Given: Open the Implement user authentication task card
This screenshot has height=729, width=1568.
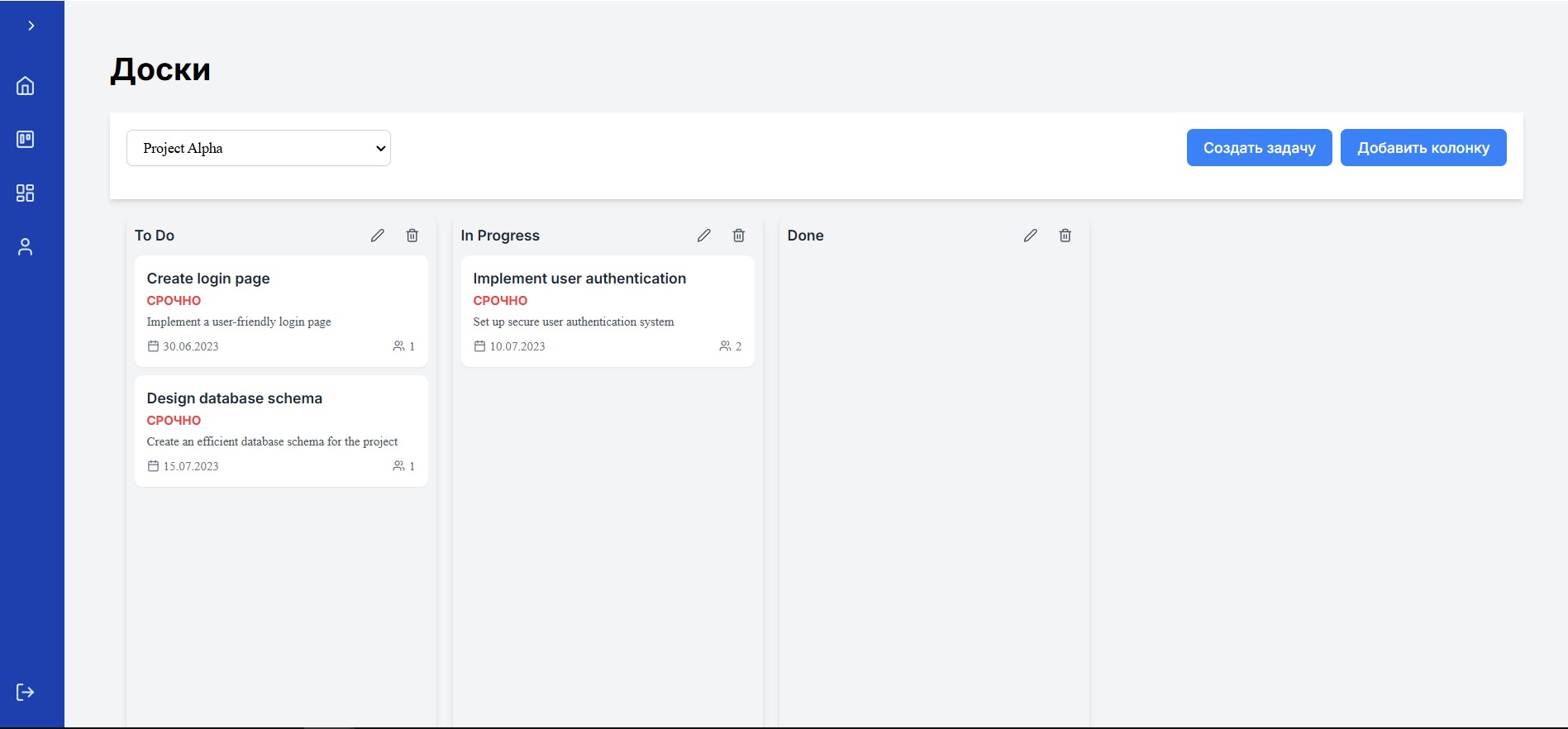Looking at the screenshot, I should tap(608, 311).
